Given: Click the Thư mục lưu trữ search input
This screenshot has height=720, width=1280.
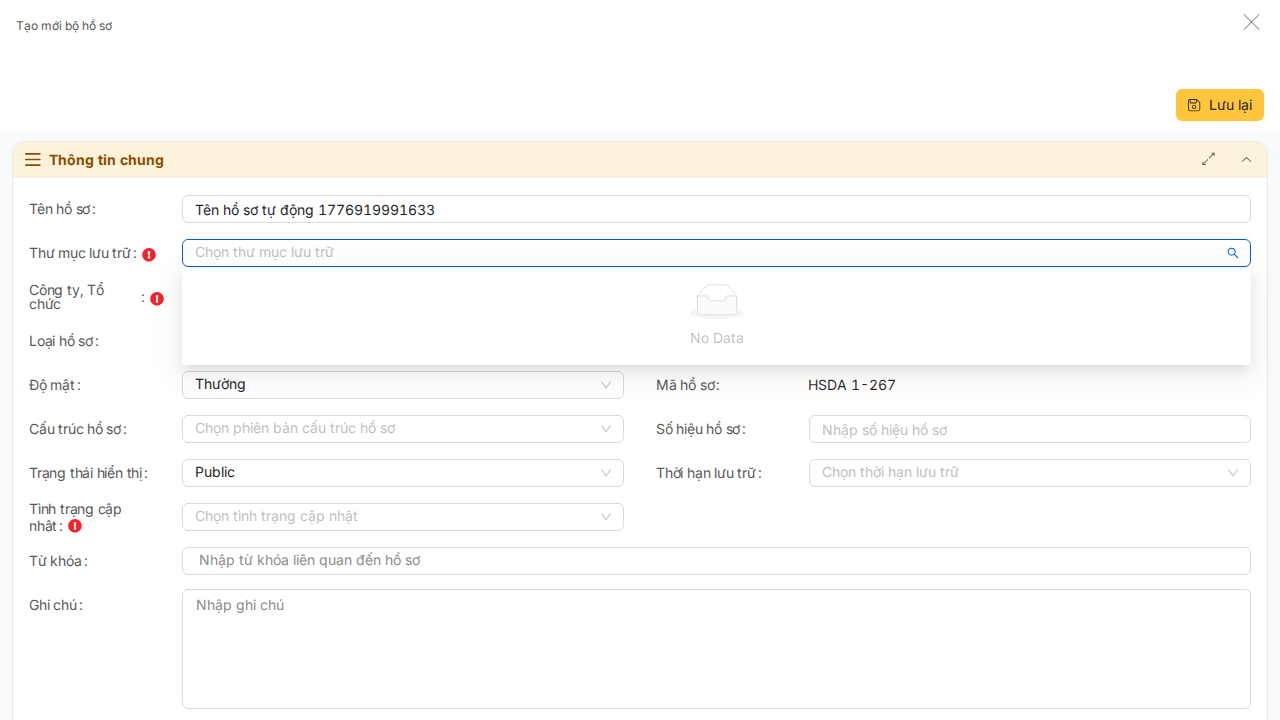Looking at the screenshot, I should tap(700, 253).
